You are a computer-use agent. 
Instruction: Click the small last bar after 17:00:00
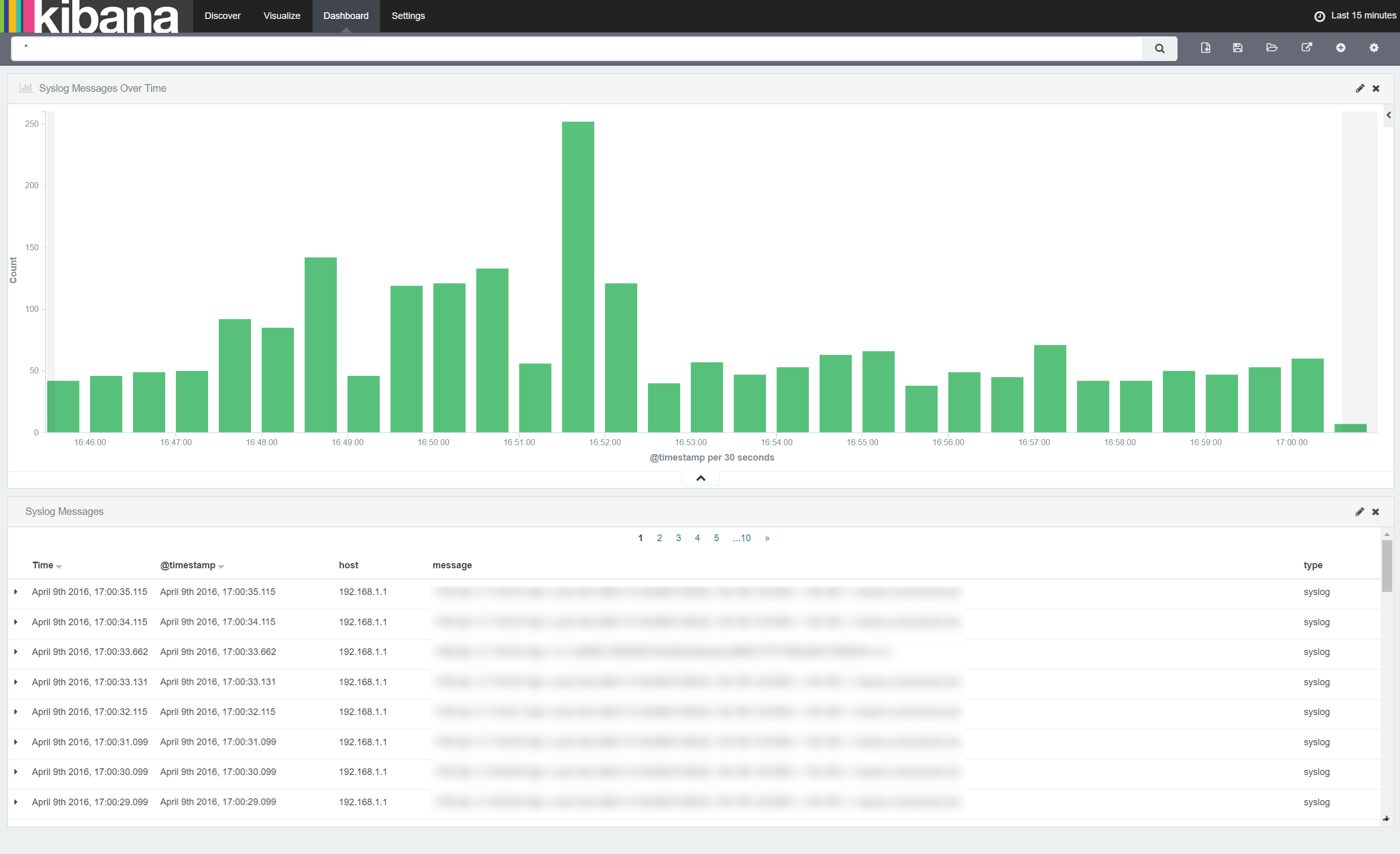click(1350, 428)
